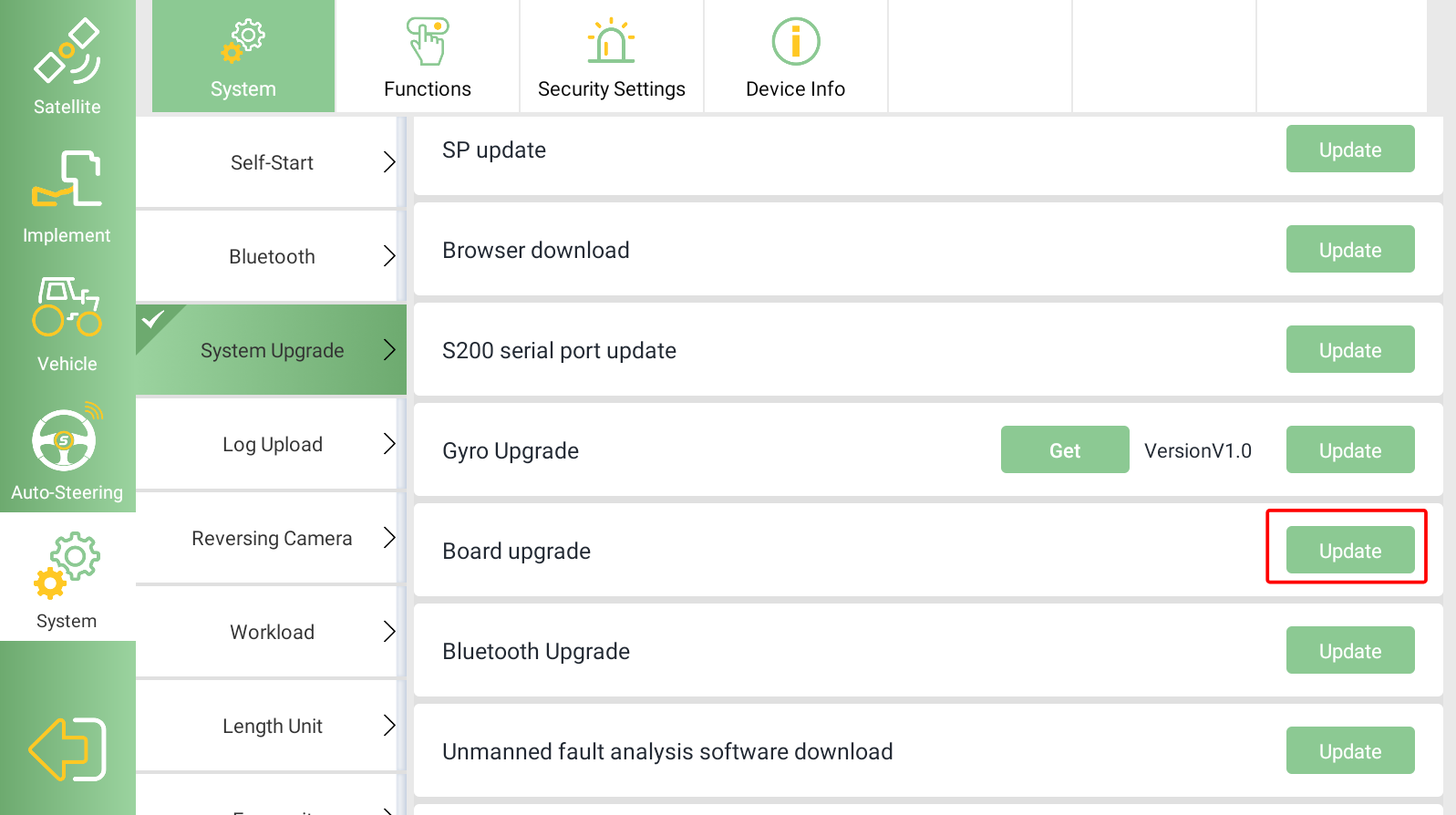
Task: Open Reversing Camera settings
Action: 272,538
